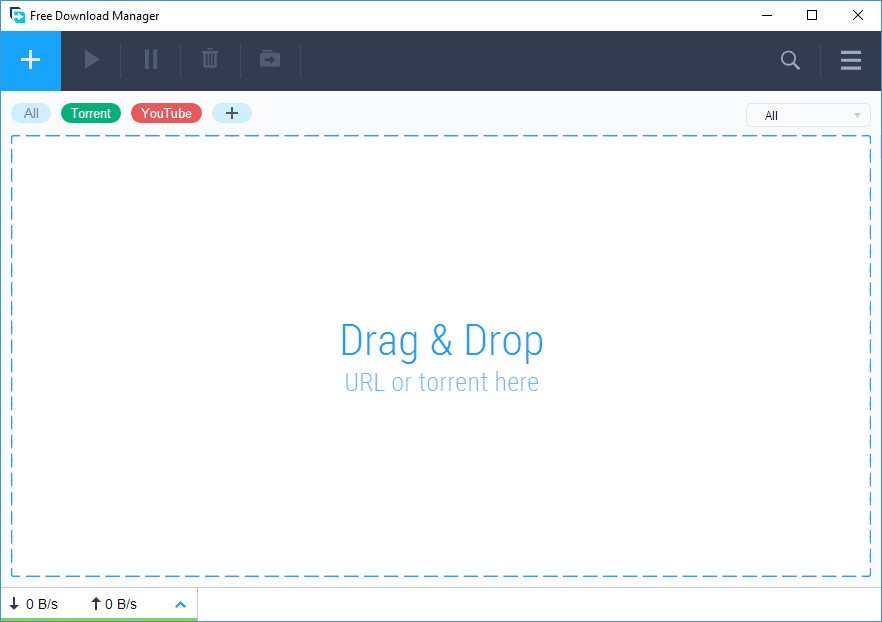Check the download speed indicator 0 B/s
The width and height of the screenshot is (882, 622).
(x=33, y=604)
